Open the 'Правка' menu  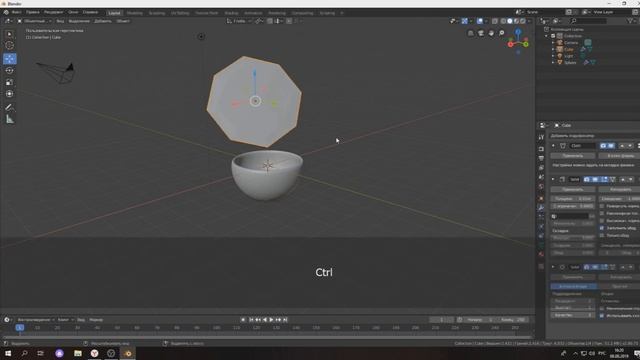[33, 12]
